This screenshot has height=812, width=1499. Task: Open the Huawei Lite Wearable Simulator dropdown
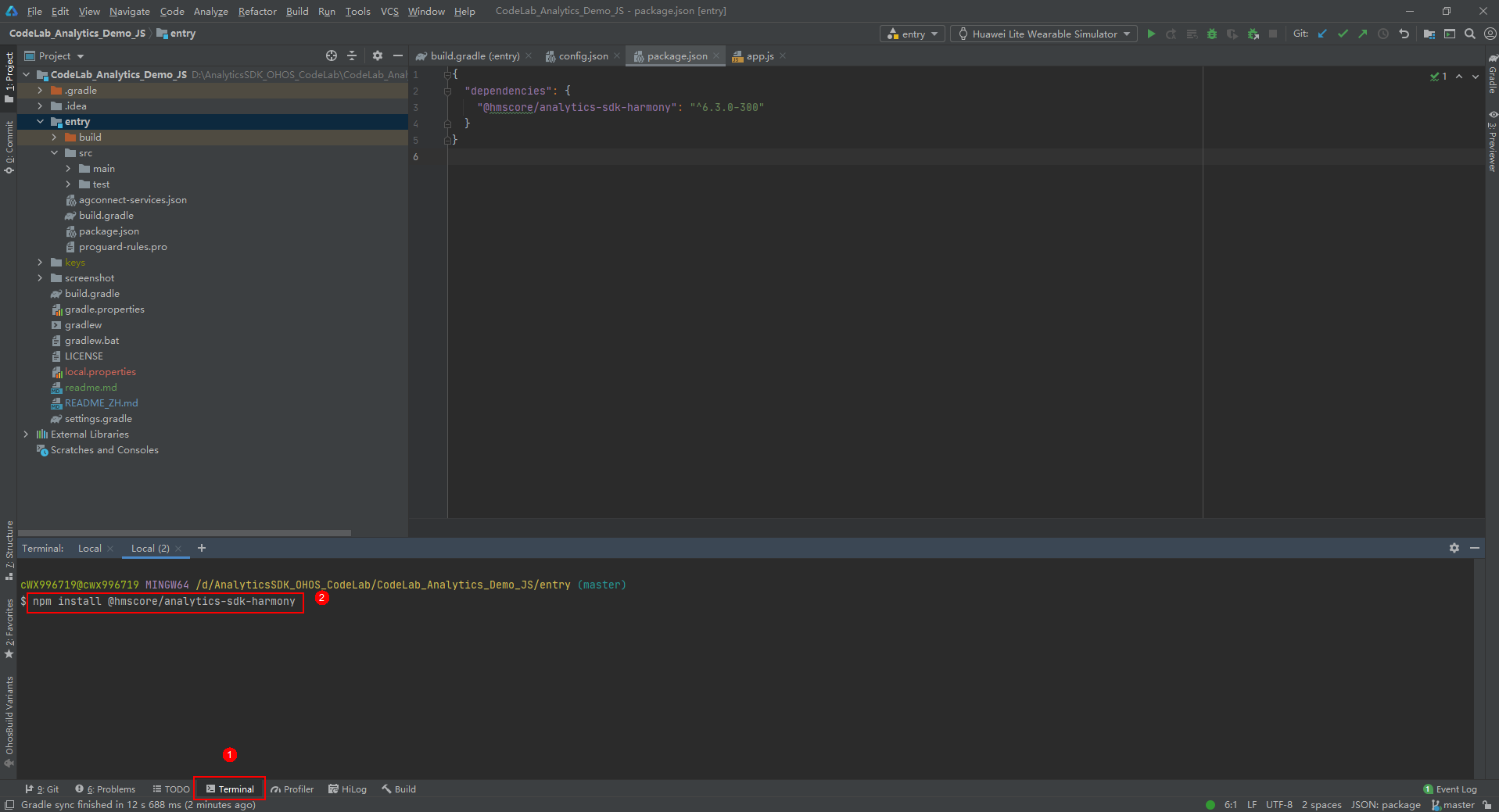(x=1044, y=34)
